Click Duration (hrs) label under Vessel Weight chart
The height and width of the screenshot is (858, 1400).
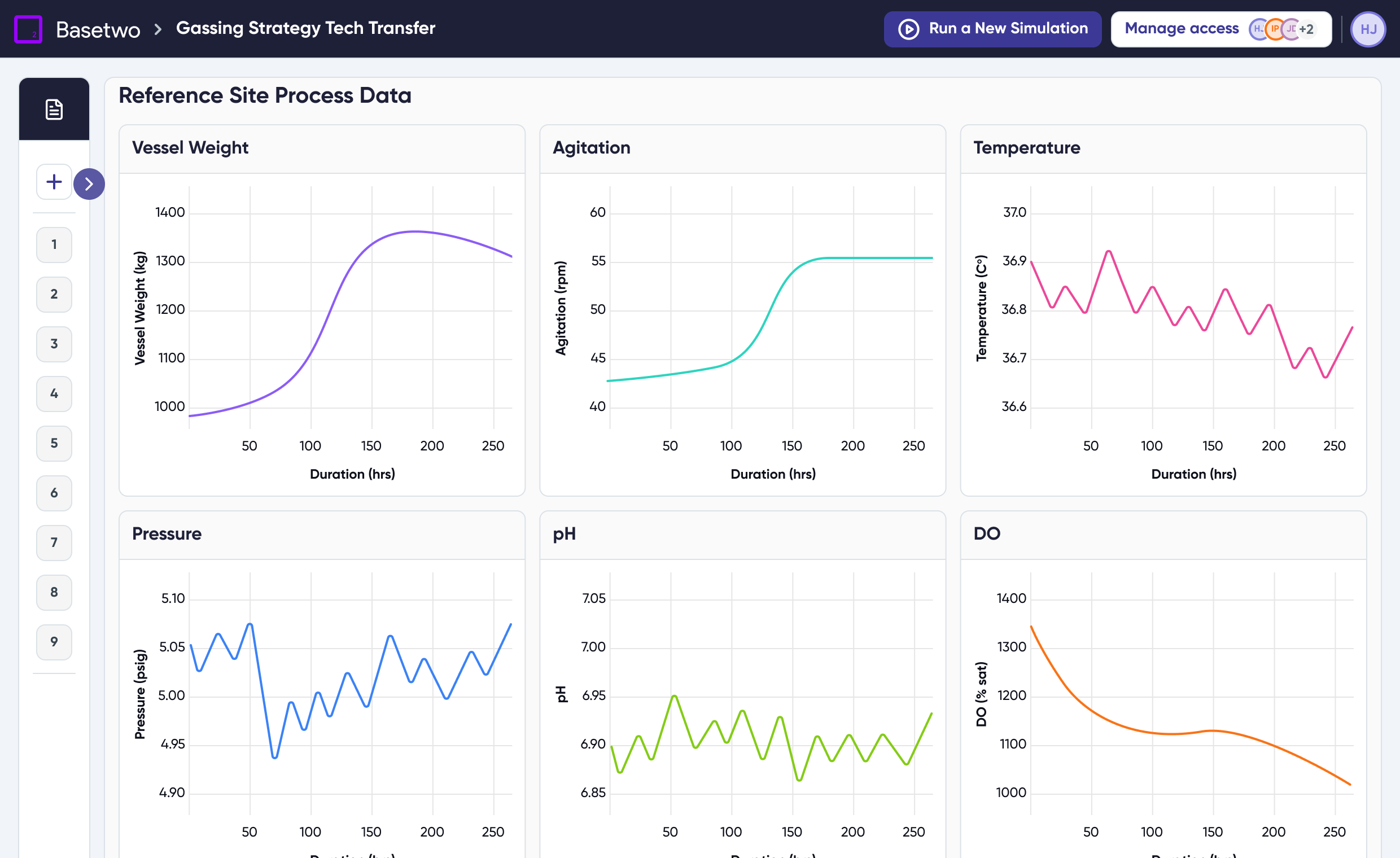coord(352,474)
